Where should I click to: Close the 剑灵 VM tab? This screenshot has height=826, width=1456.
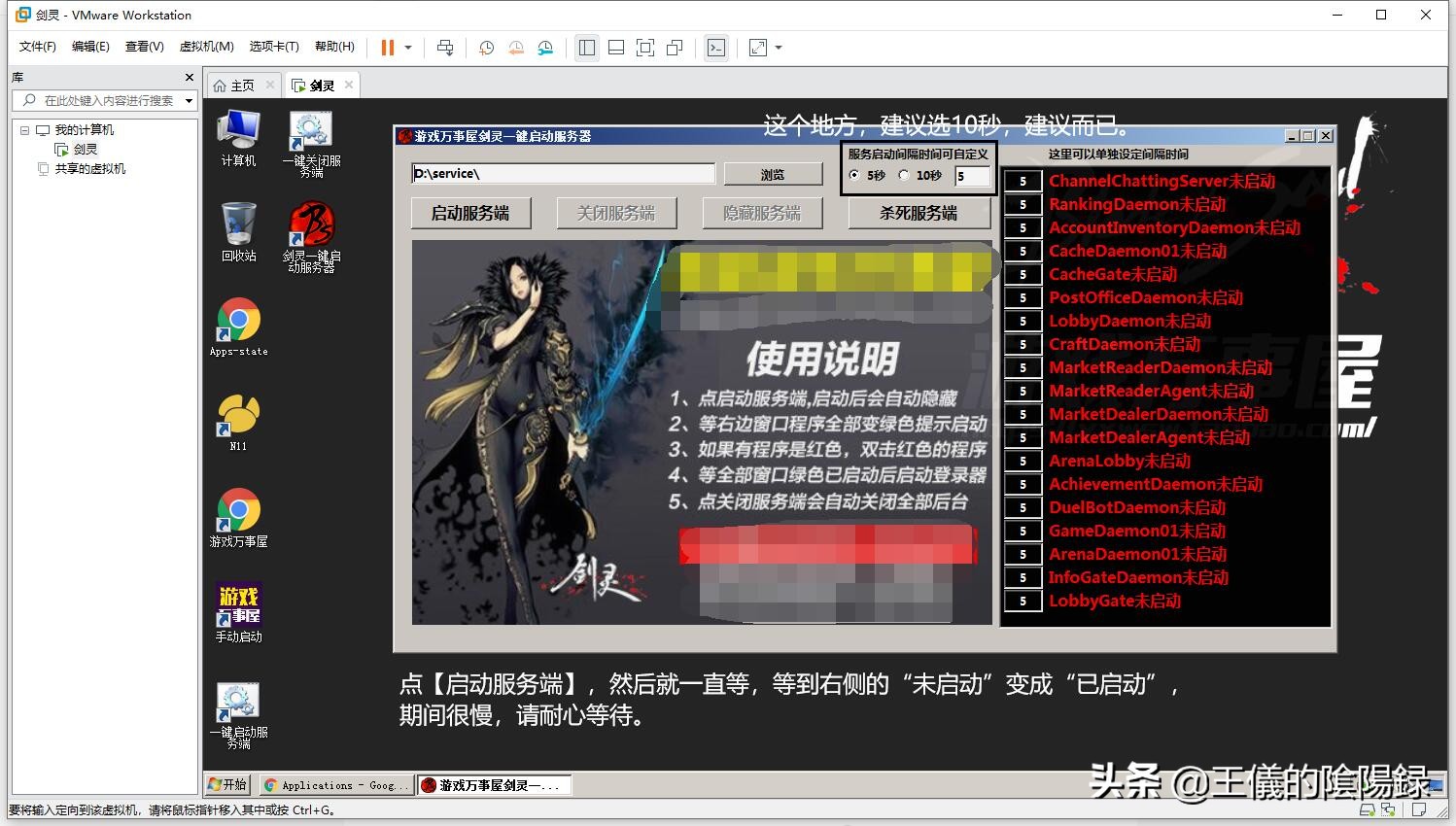click(x=349, y=85)
